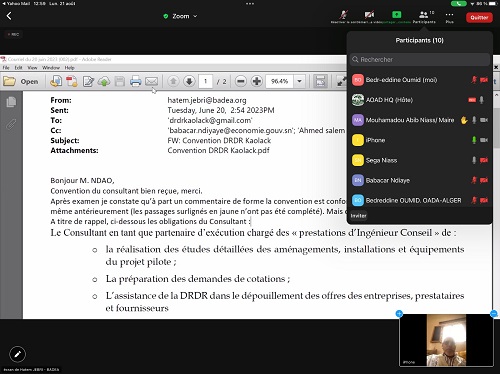Tap green microphone icon for iPhone participant
500x374 pixels.
tap(474, 140)
